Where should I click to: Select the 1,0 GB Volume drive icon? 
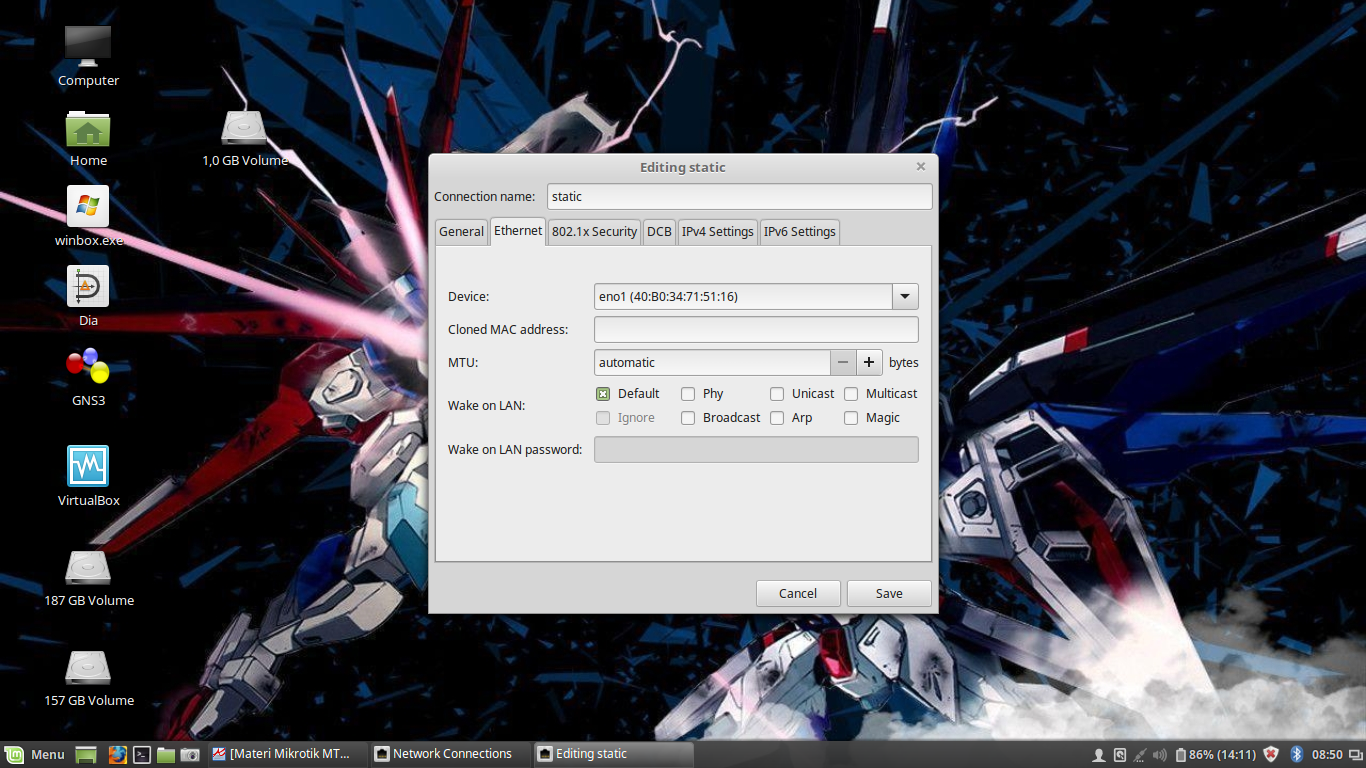coord(244,129)
